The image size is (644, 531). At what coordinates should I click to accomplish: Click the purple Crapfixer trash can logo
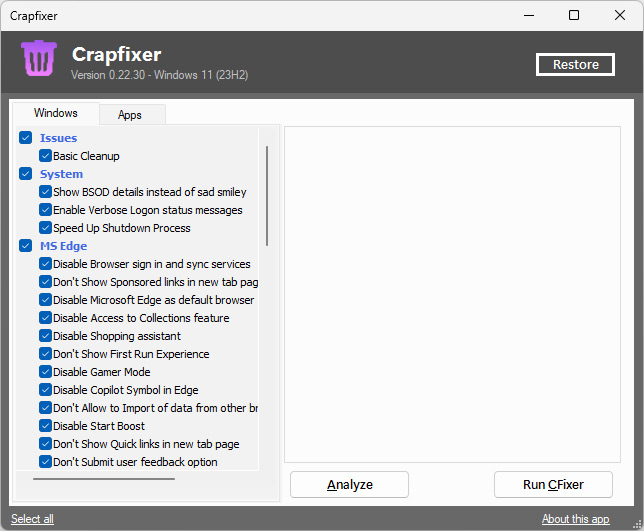(39, 58)
